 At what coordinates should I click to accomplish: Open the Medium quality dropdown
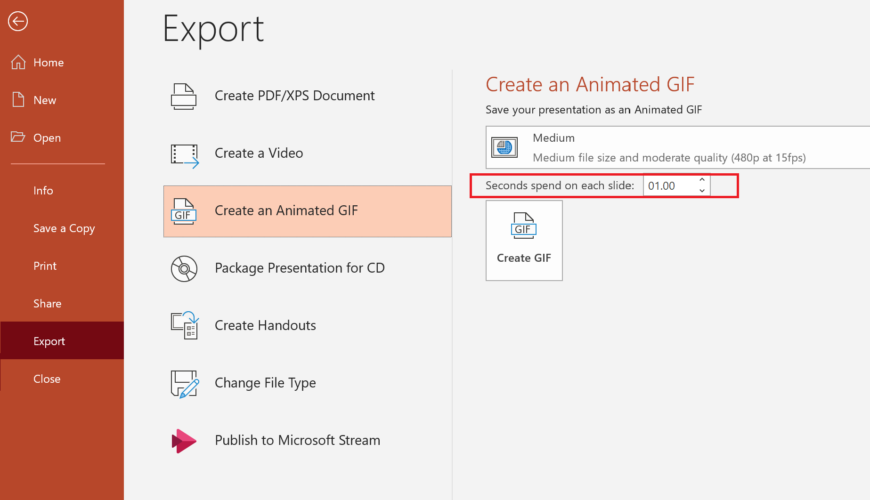[678, 147]
